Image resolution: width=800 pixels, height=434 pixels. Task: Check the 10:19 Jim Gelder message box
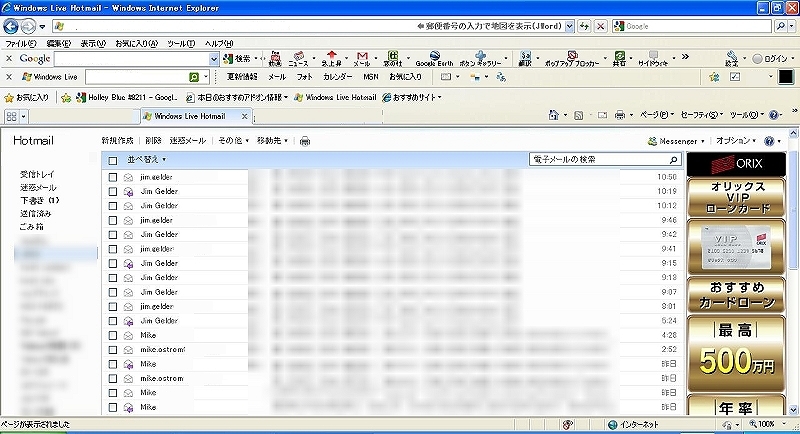113,192
